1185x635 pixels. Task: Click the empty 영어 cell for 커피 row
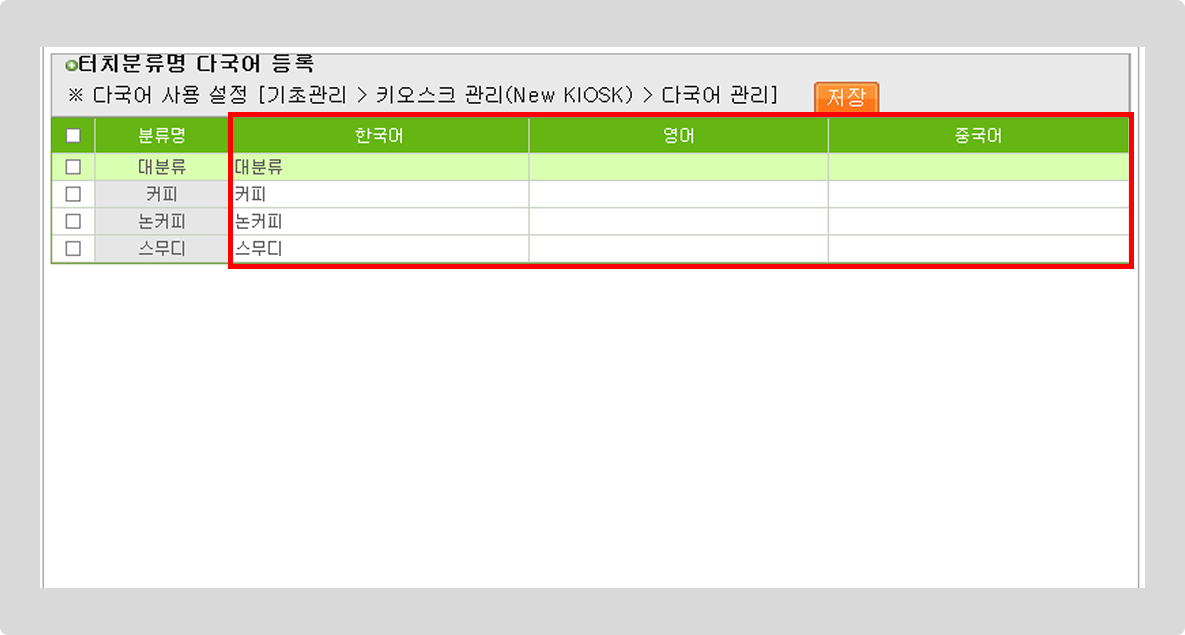[678, 194]
